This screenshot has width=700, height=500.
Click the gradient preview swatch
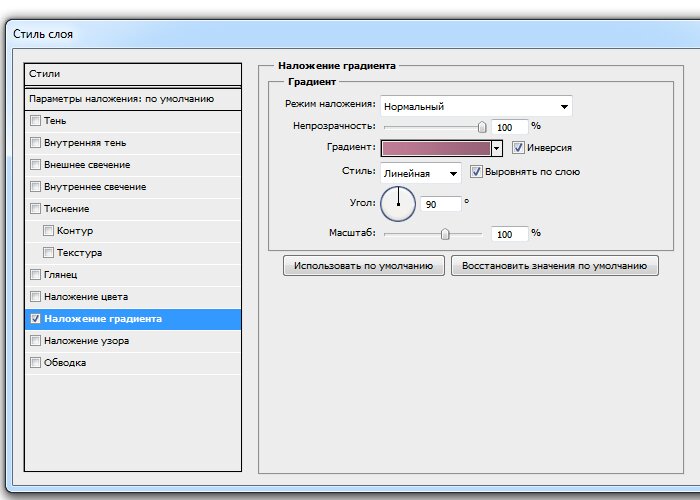pos(436,148)
